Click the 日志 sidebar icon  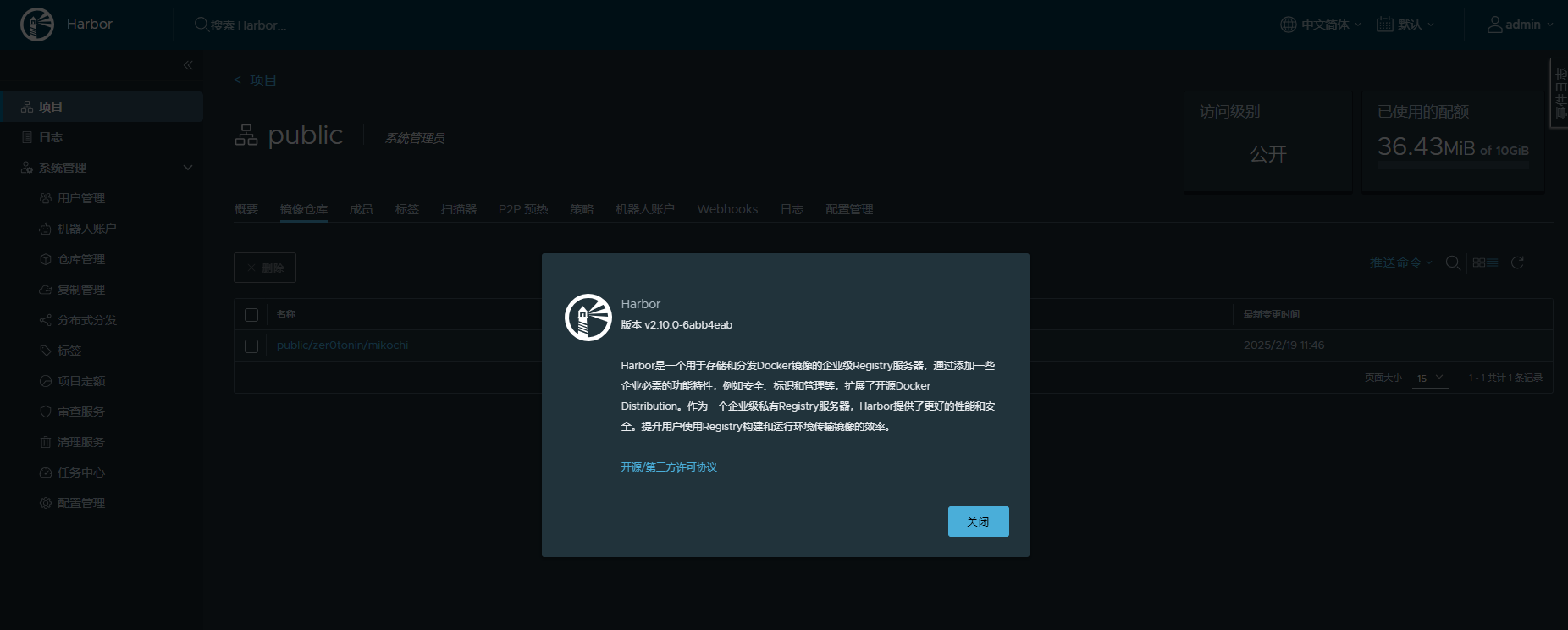(27, 137)
